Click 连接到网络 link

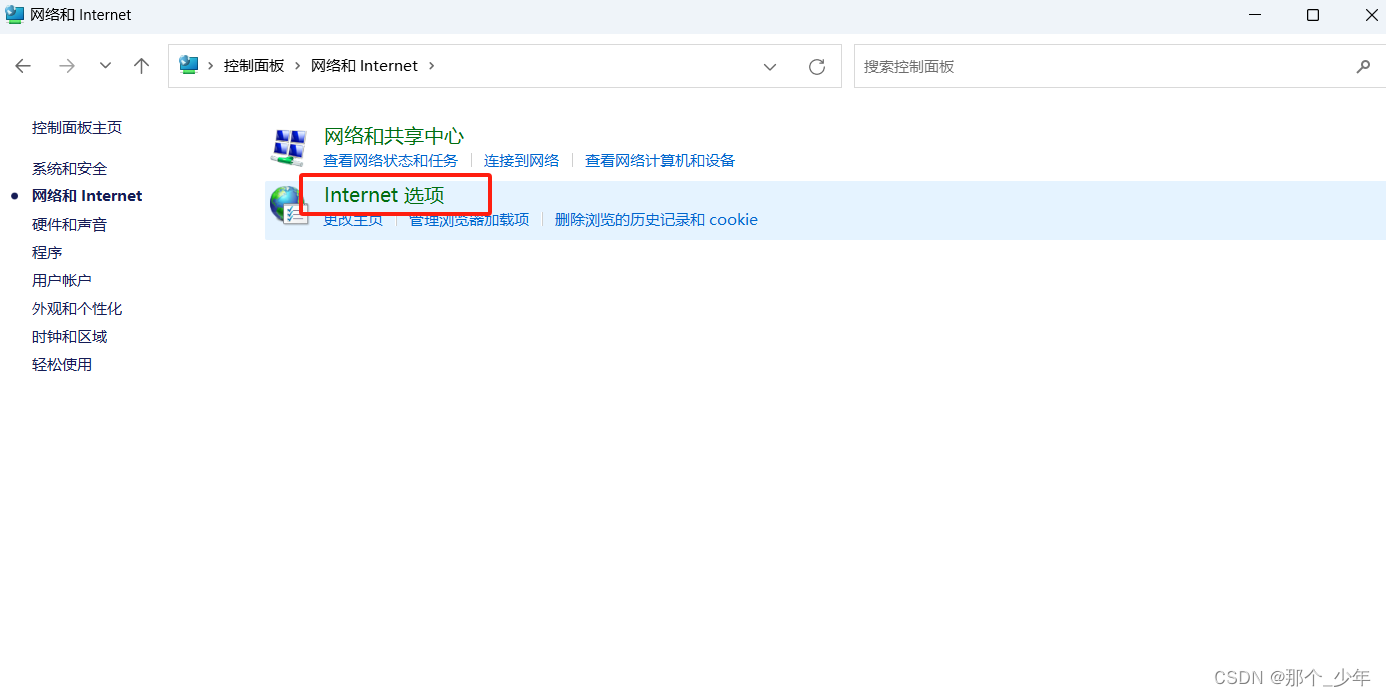coord(522,161)
